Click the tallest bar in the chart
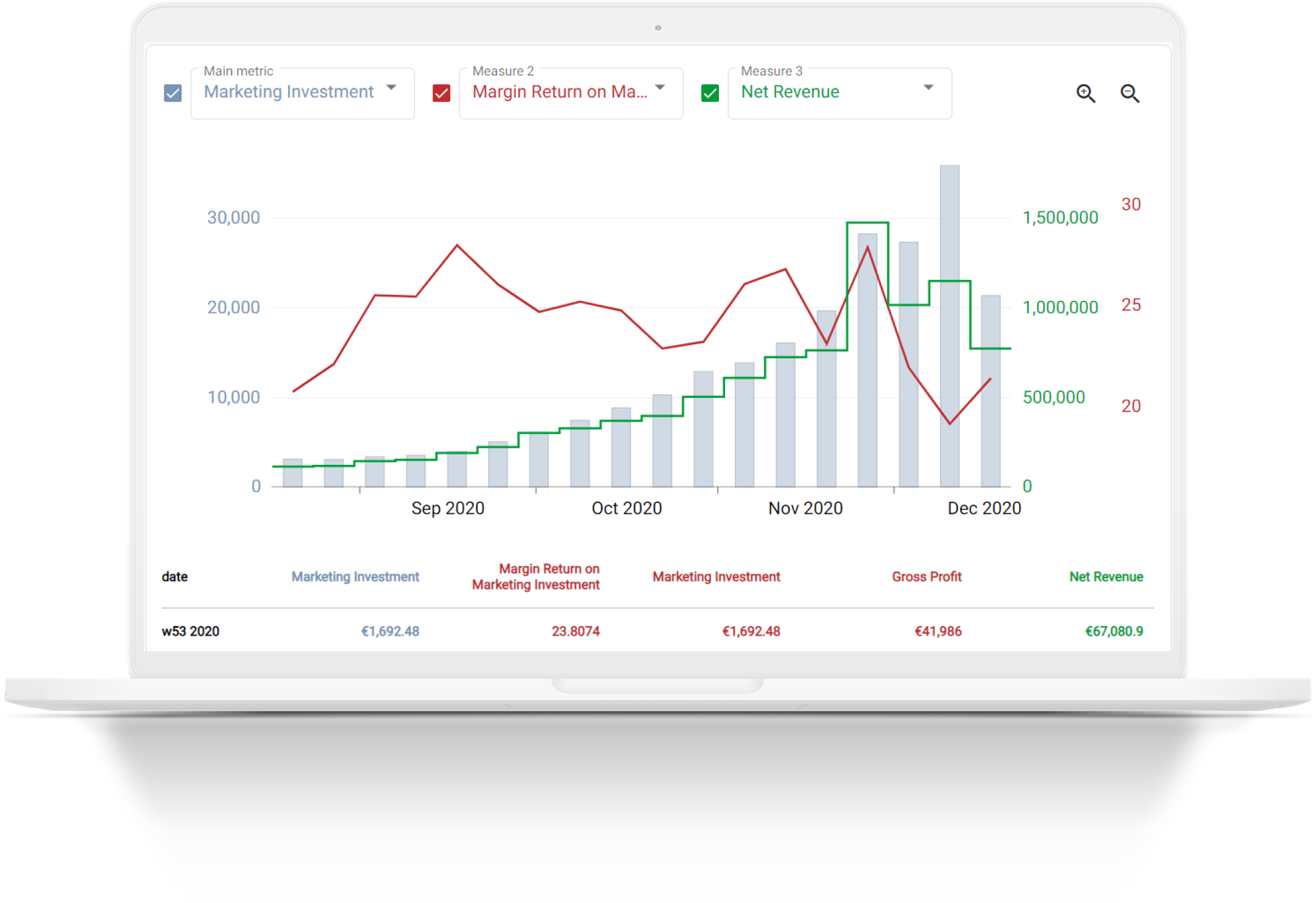Viewport: 1316px width, 903px height. pos(950,325)
